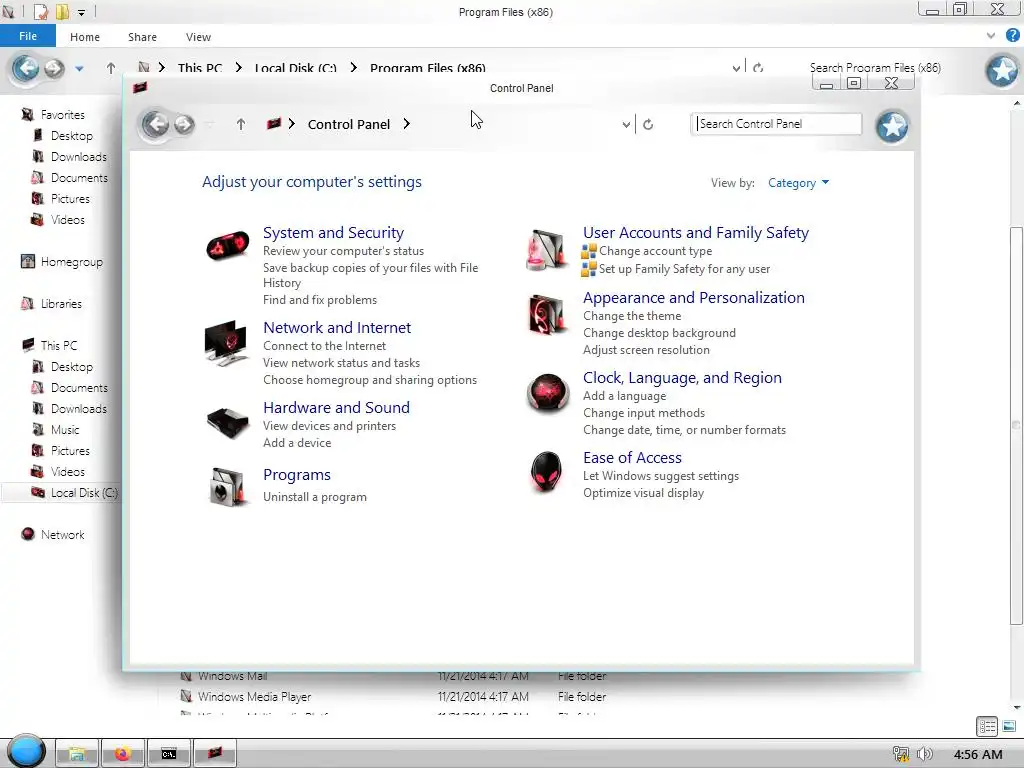The height and width of the screenshot is (768, 1024).
Task: Click Optimize visual display link
Action: pos(643,493)
